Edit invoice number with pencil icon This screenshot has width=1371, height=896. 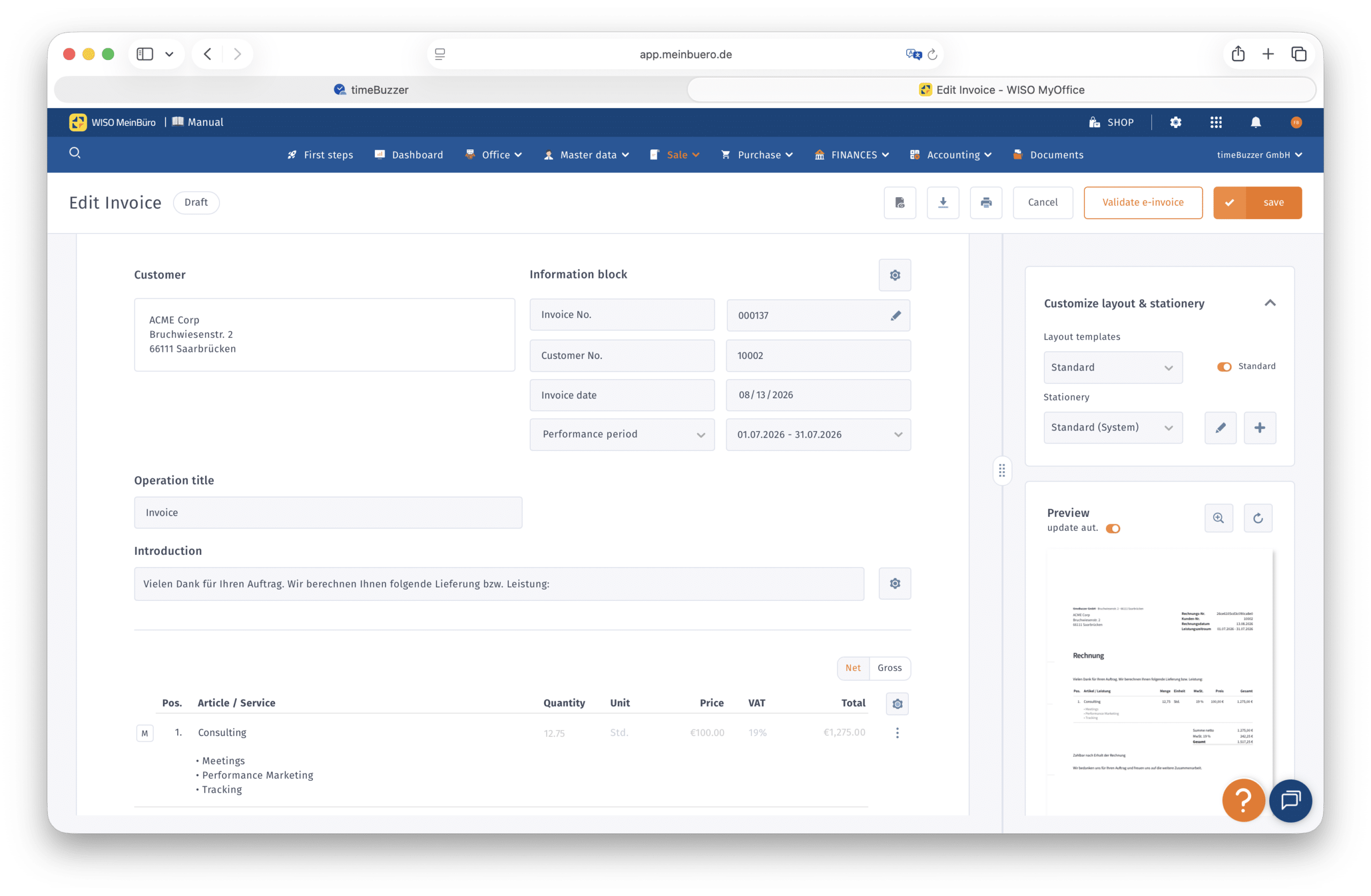(895, 315)
